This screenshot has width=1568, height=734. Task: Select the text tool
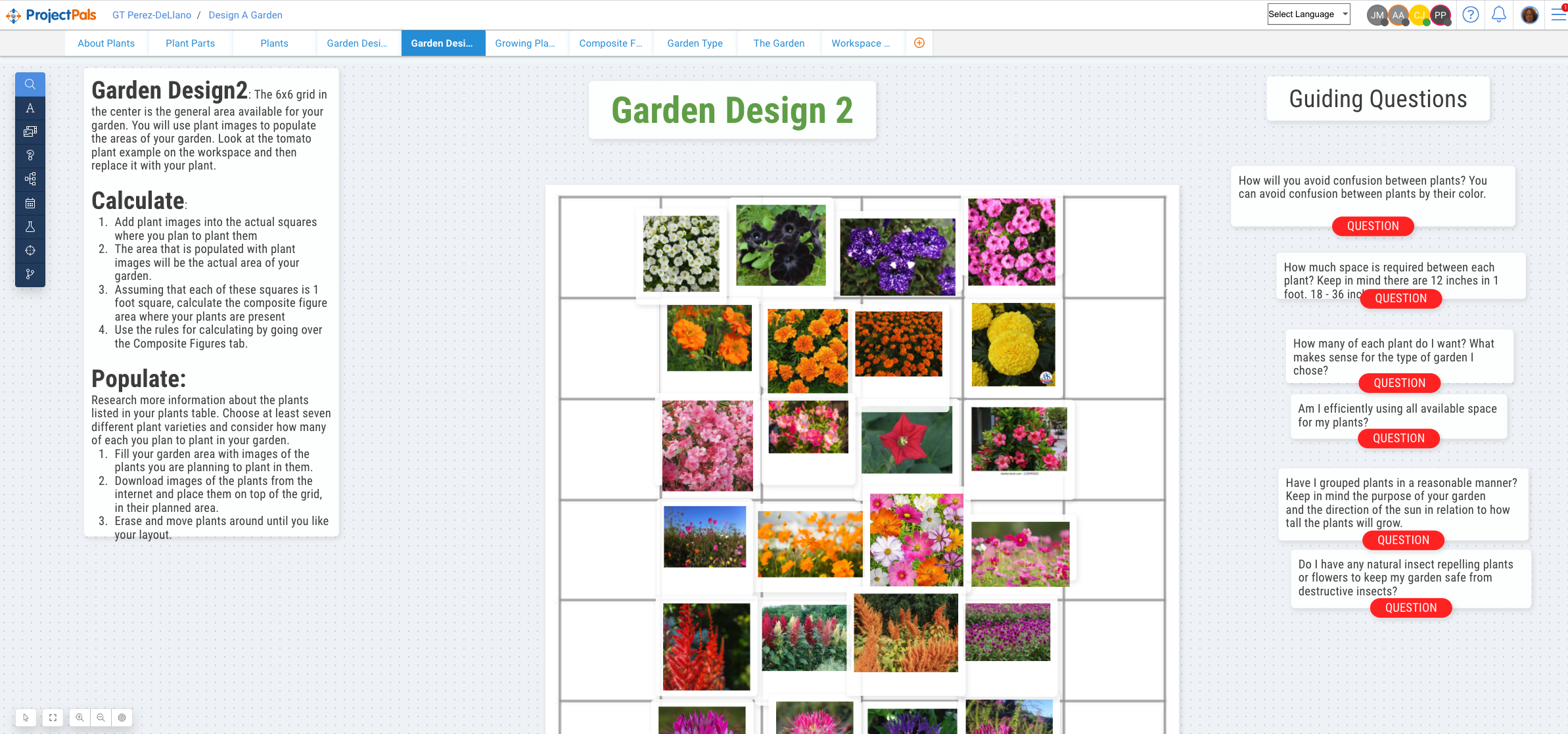click(30, 108)
